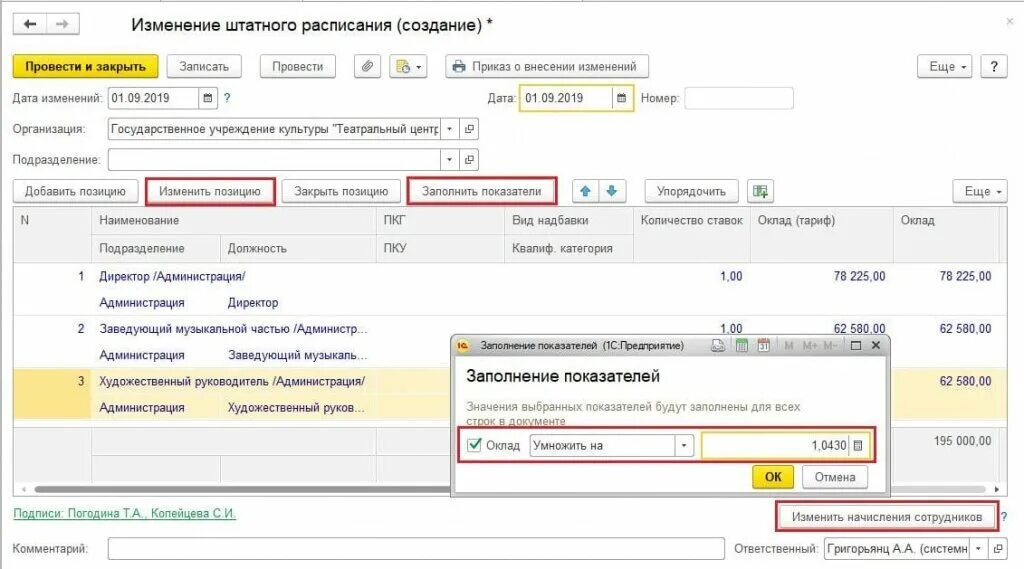Click the Количество ставок column header
The height and width of the screenshot is (569, 1024).
pyautogui.click(x=692, y=221)
